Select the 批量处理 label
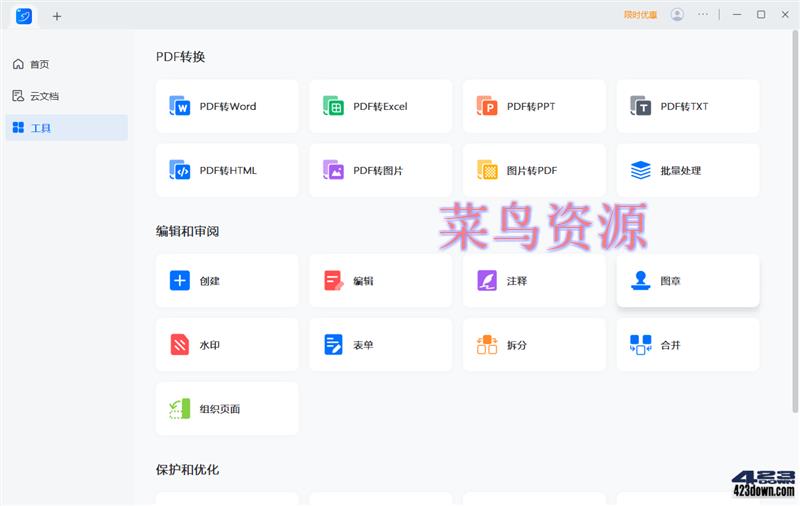This screenshot has width=800, height=506. click(681, 170)
